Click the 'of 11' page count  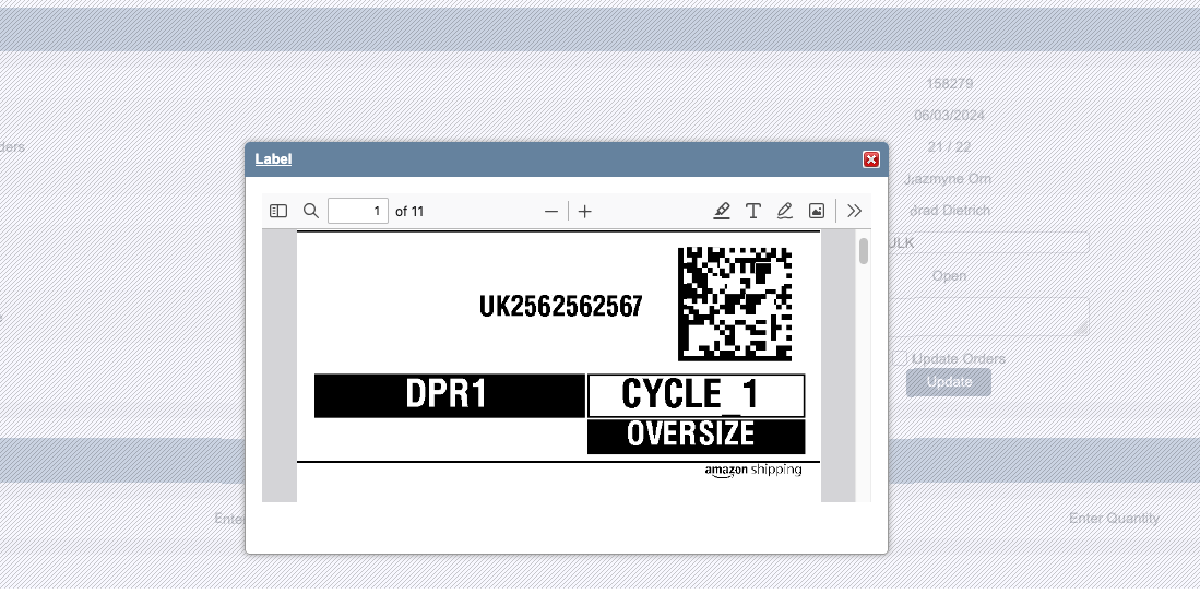(x=410, y=211)
